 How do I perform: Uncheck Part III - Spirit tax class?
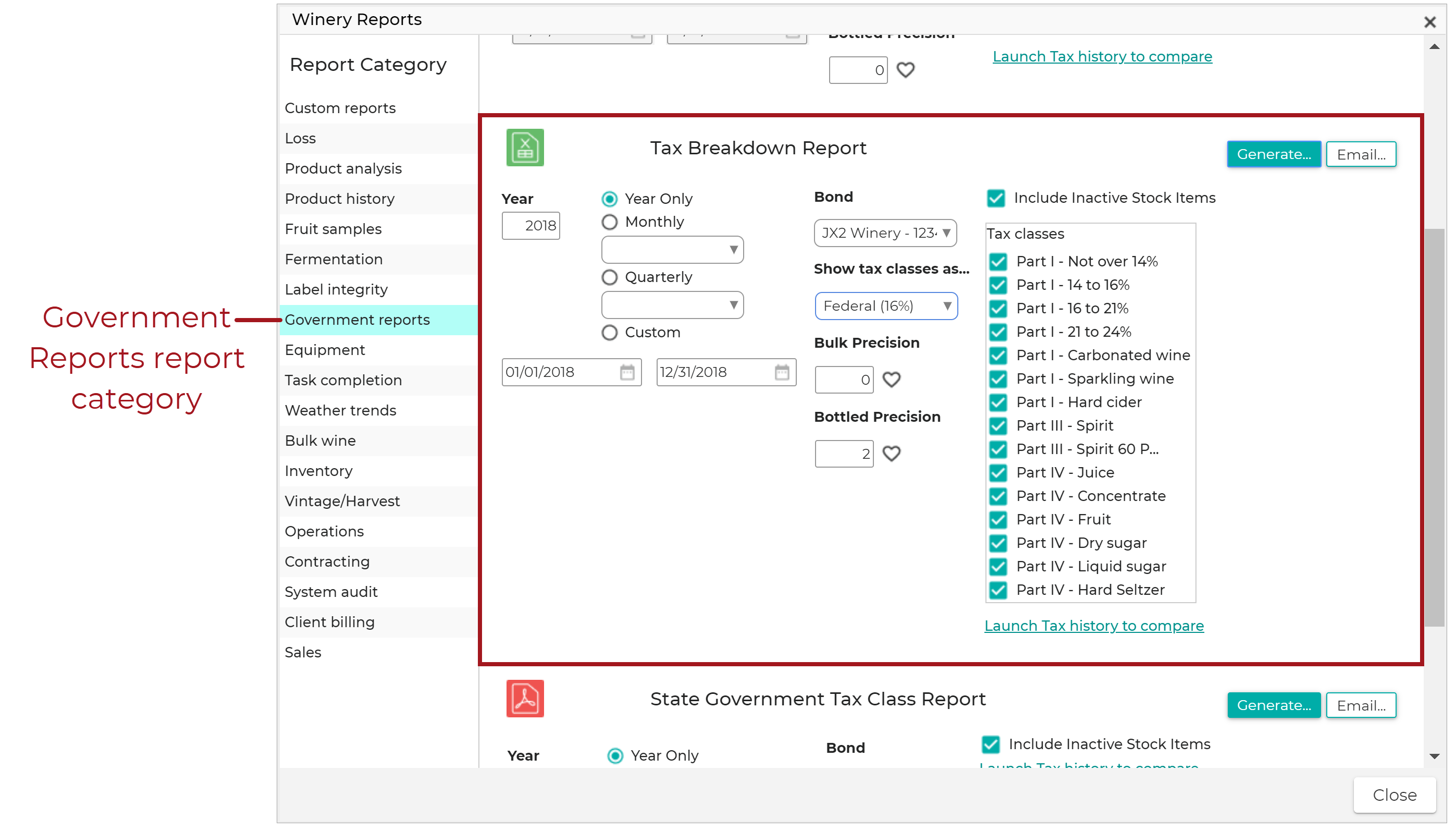[998, 426]
